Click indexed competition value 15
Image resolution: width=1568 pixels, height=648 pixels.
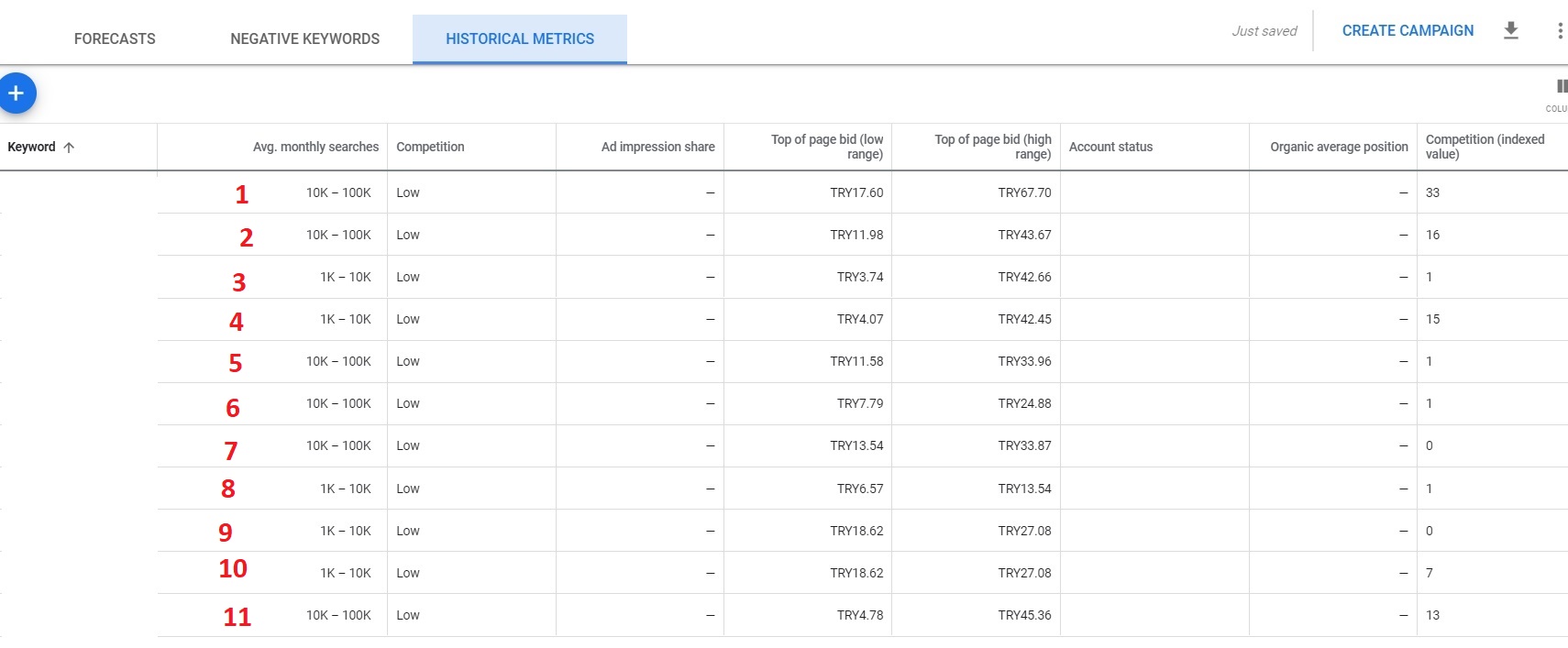coord(1432,319)
